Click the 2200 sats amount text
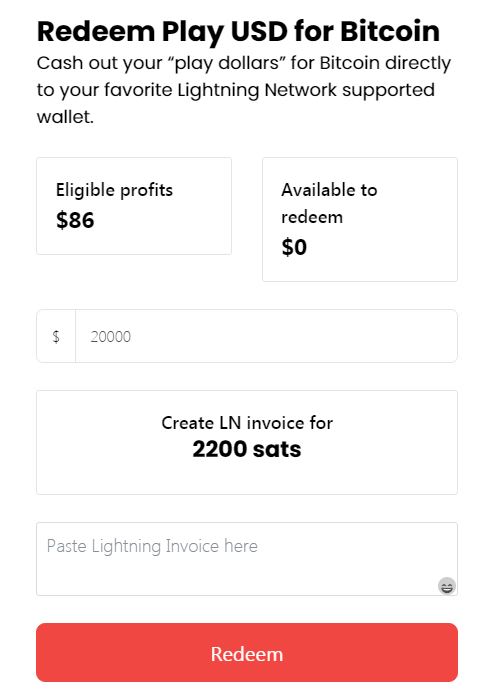 246,449
